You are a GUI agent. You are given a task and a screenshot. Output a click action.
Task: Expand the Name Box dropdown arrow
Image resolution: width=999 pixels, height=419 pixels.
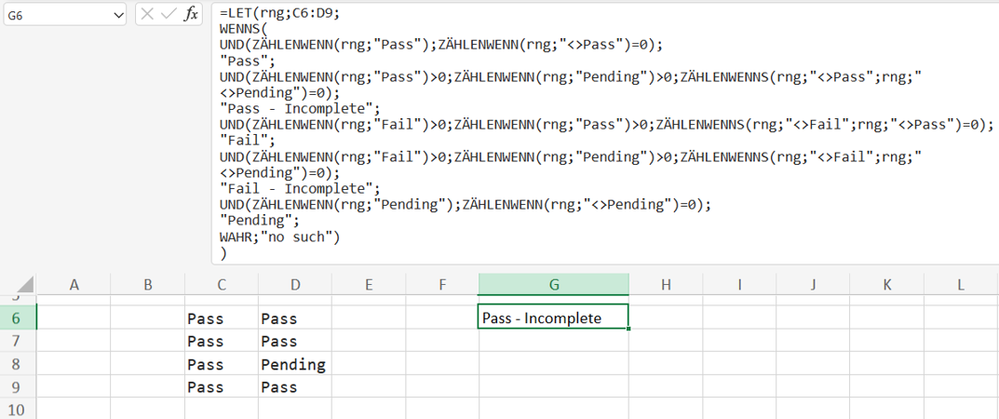(x=119, y=15)
